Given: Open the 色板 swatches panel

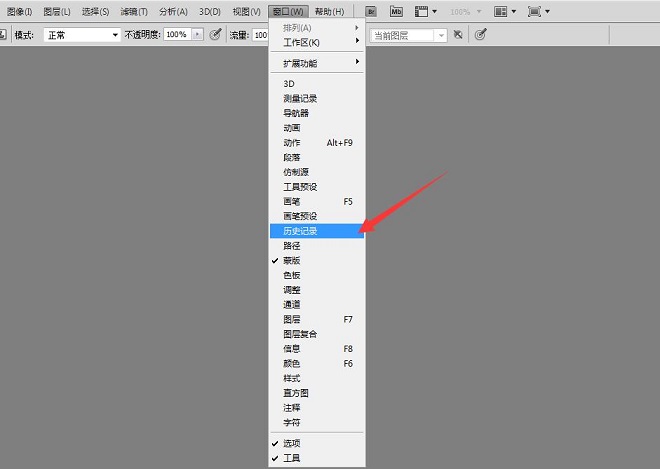Looking at the screenshot, I should [x=291, y=275].
